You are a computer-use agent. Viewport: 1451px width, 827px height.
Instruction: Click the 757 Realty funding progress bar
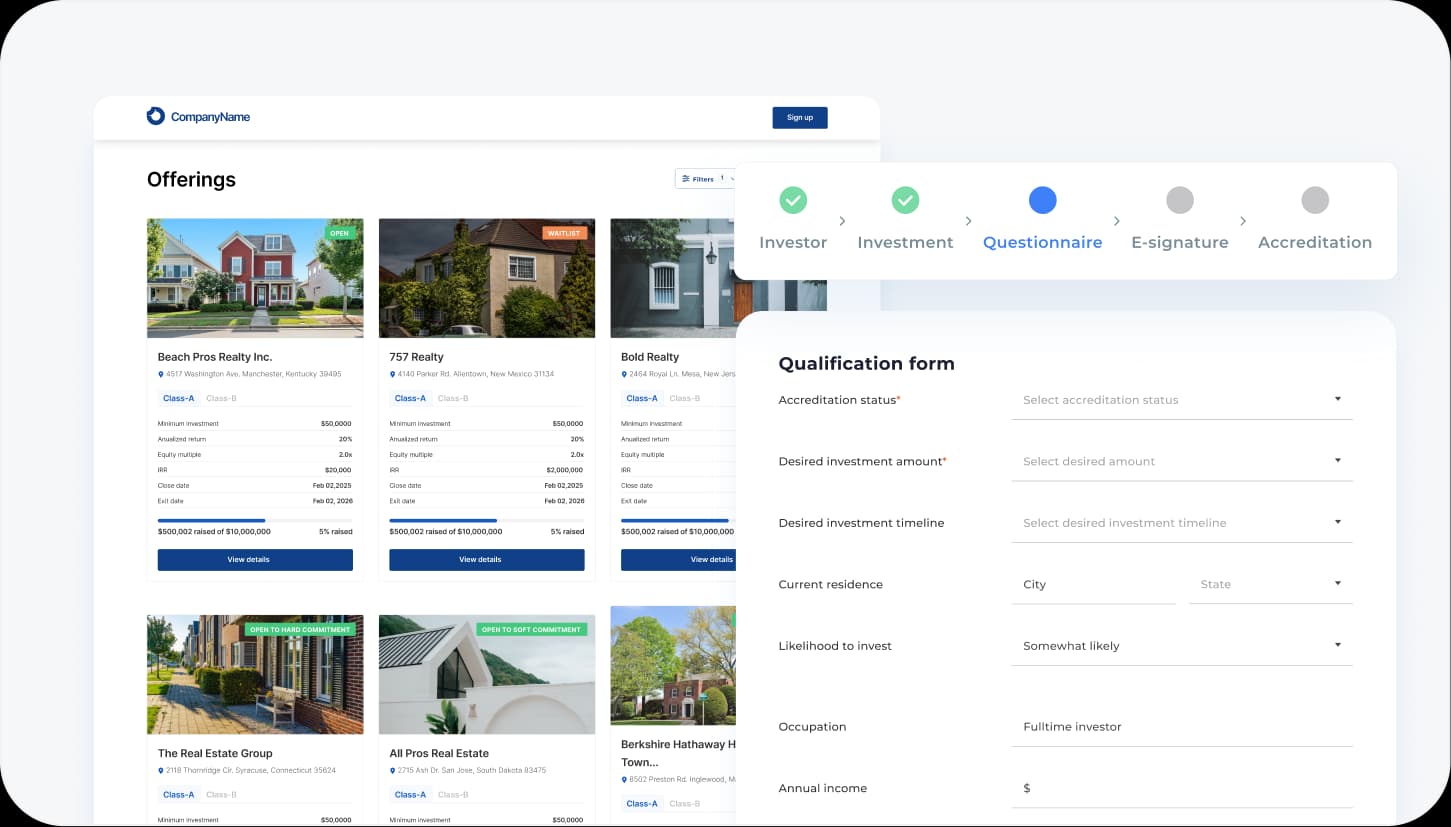[486, 520]
